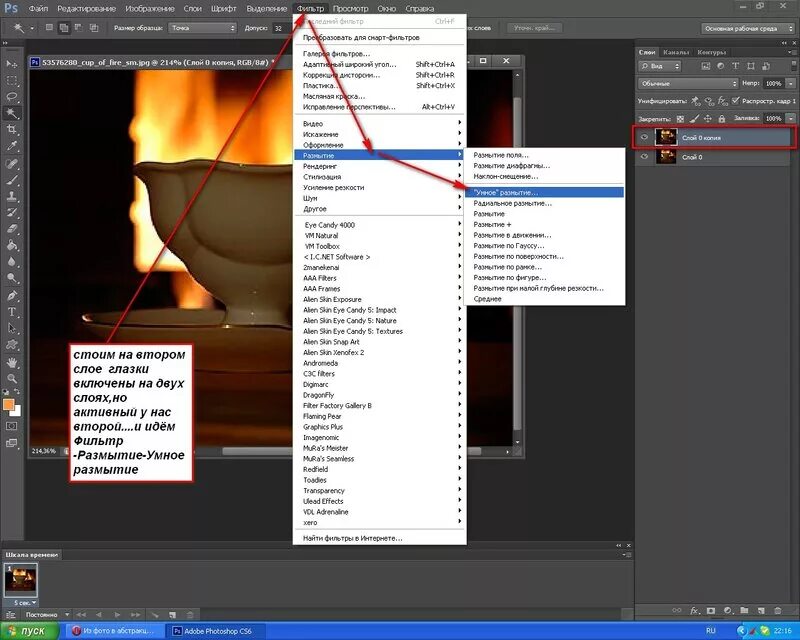The width and height of the screenshot is (800, 640).
Task: Select the Lasso tool
Action: point(12,97)
